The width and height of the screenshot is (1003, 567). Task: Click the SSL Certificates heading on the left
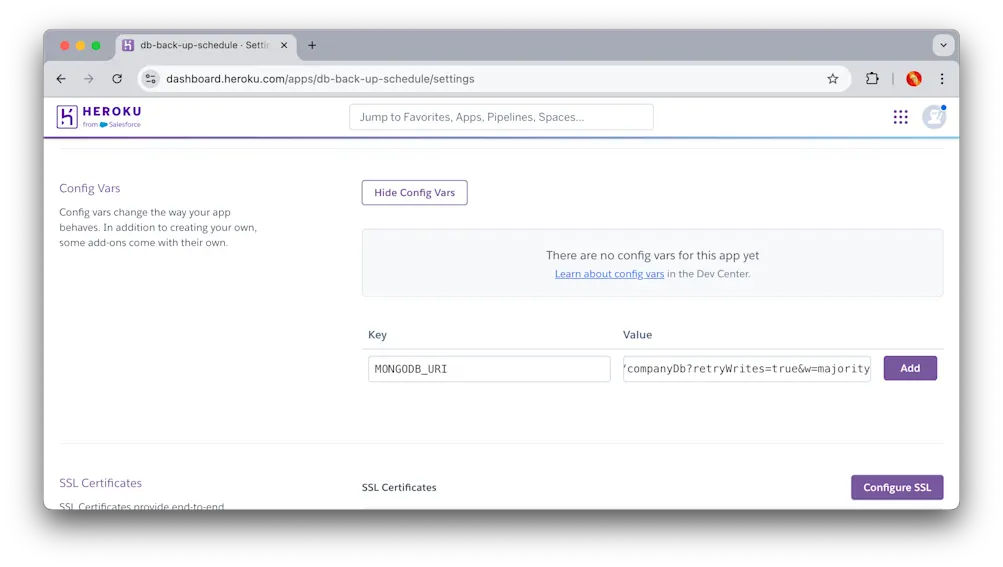[x=100, y=483]
